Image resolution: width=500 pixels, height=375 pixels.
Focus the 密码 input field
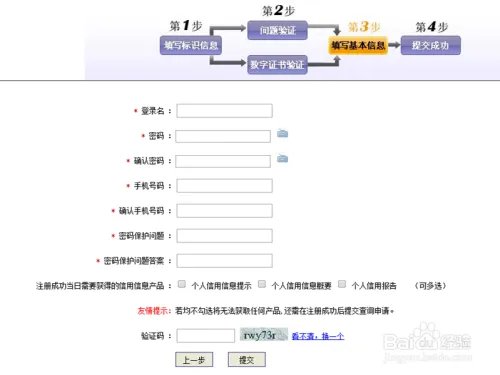point(223,136)
